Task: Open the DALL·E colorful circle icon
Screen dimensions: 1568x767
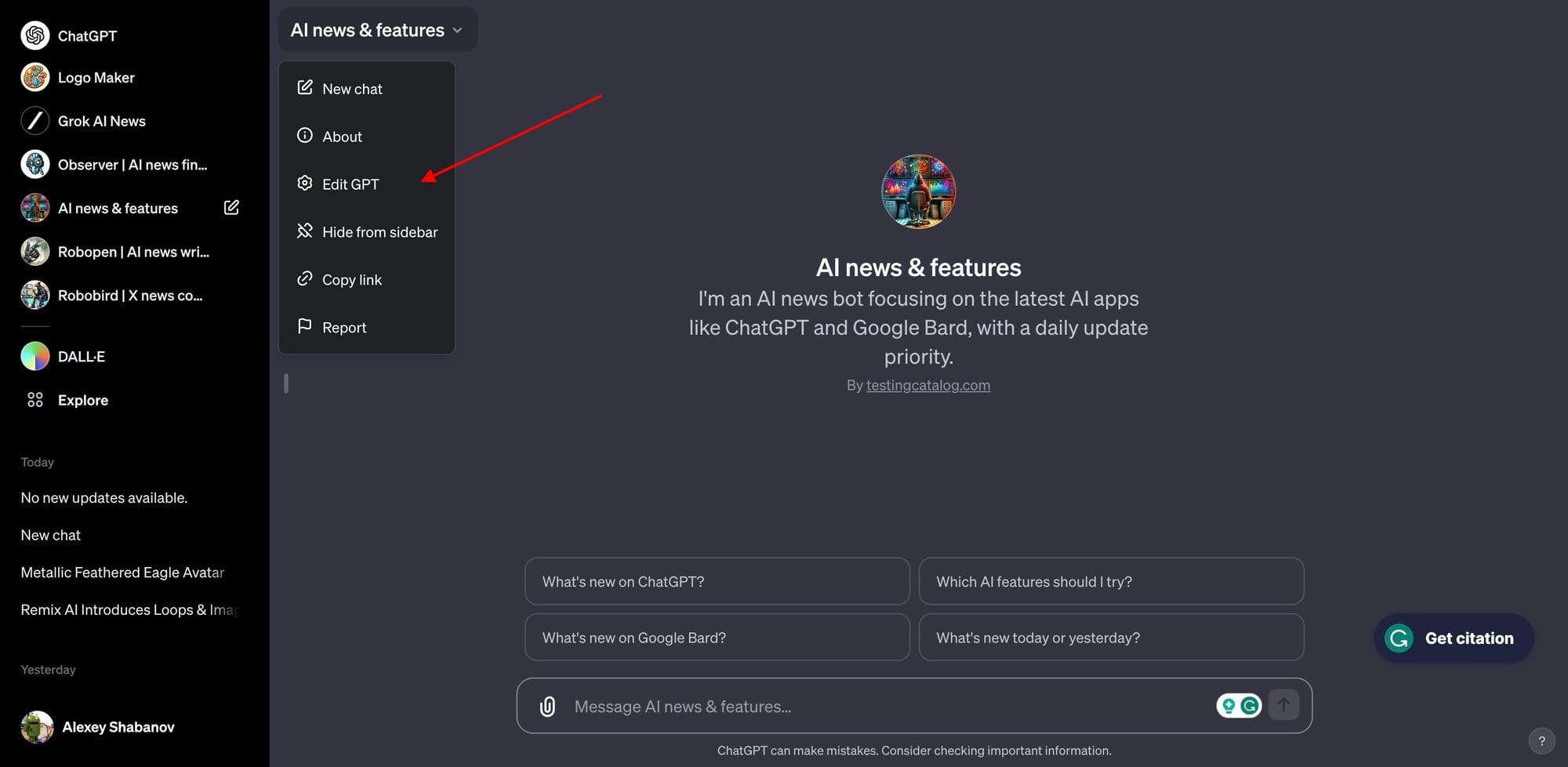Action: click(x=35, y=356)
